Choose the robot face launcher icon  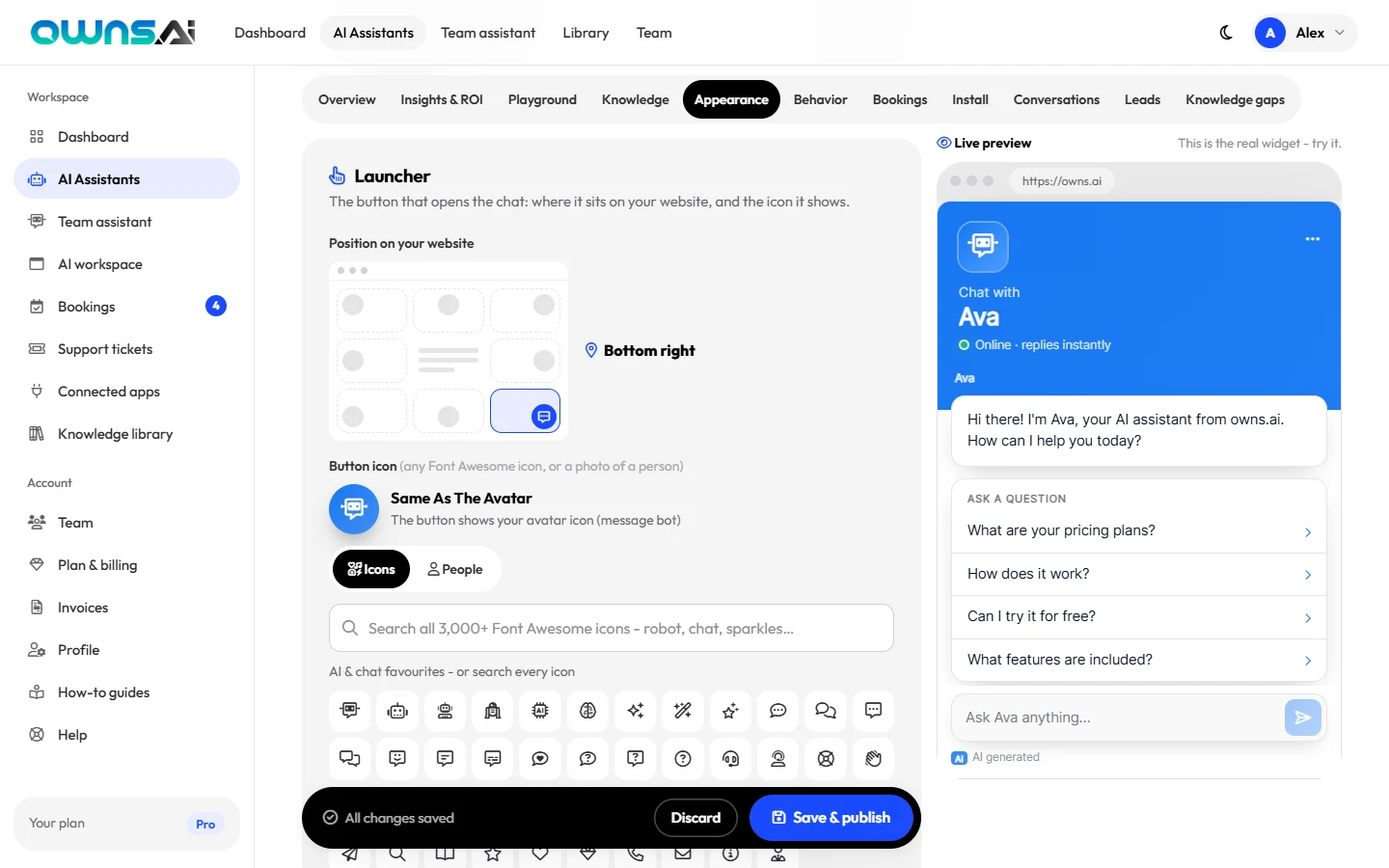coord(397,711)
